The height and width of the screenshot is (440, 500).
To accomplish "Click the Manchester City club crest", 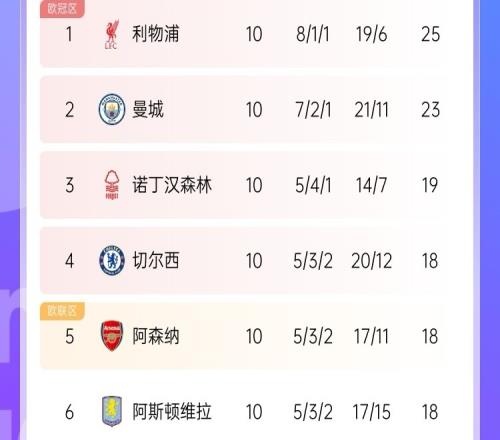I will 112,109.
